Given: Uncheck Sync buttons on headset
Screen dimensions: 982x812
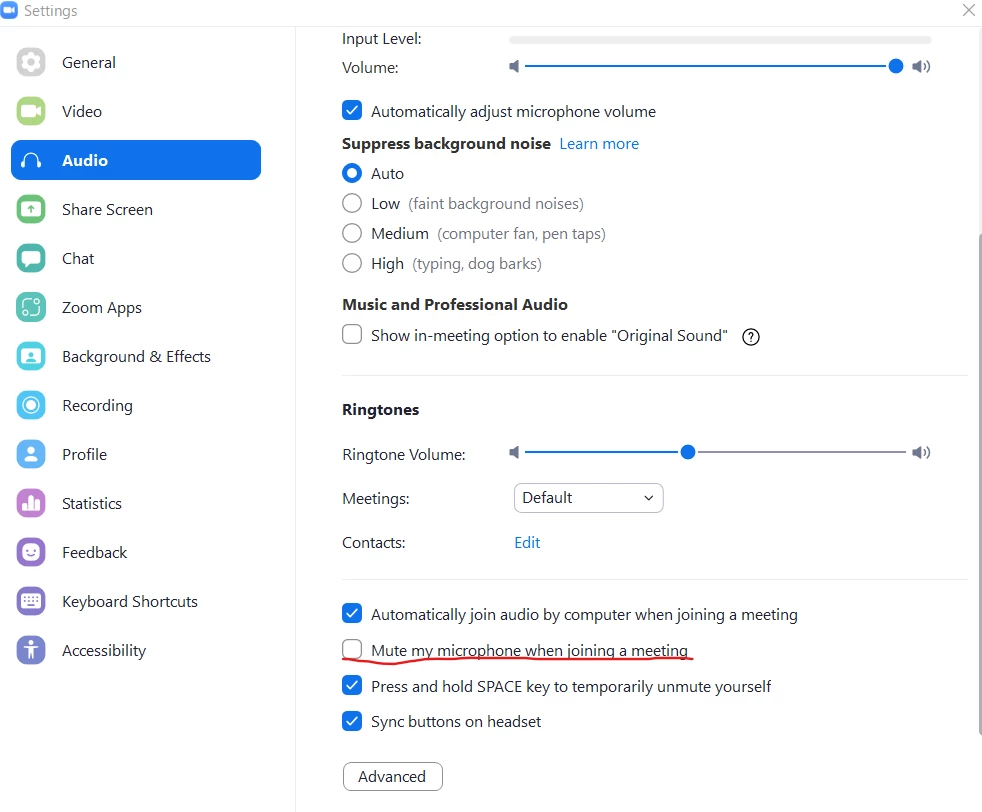Looking at the screenshot, I should coord(352,721).
